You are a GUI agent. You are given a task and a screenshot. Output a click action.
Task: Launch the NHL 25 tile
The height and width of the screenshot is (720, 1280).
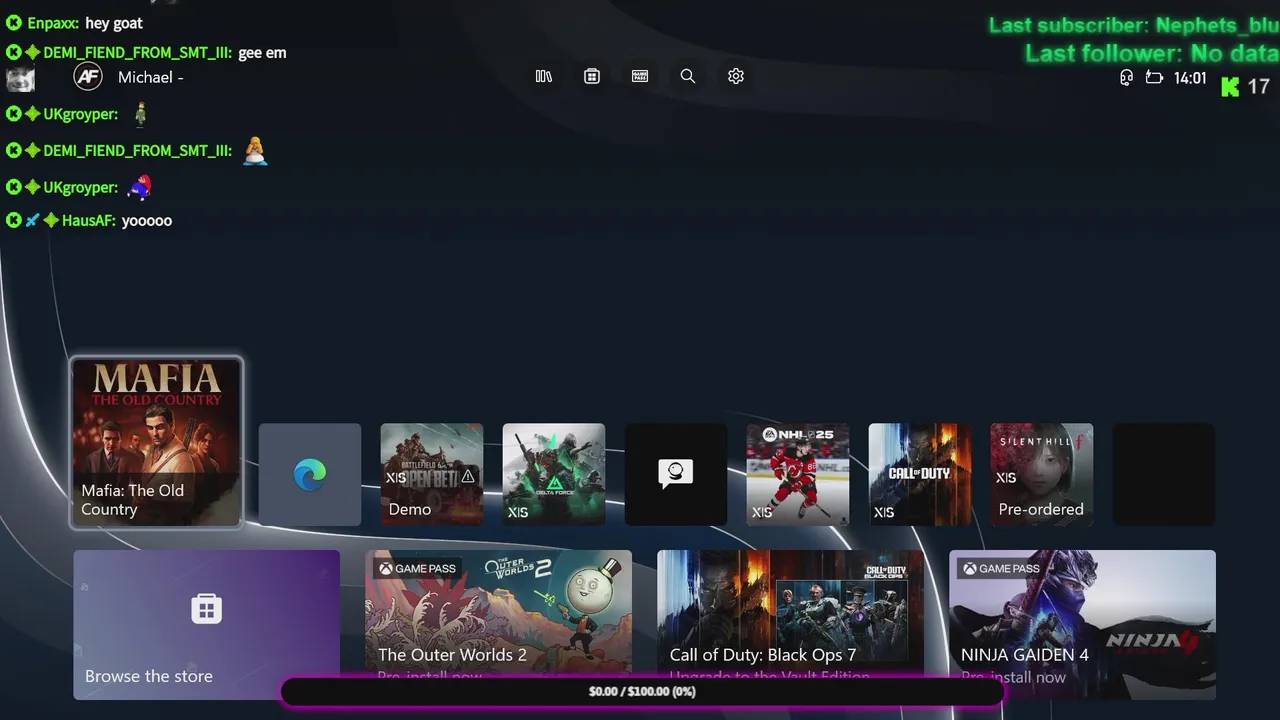coord(798,474)
